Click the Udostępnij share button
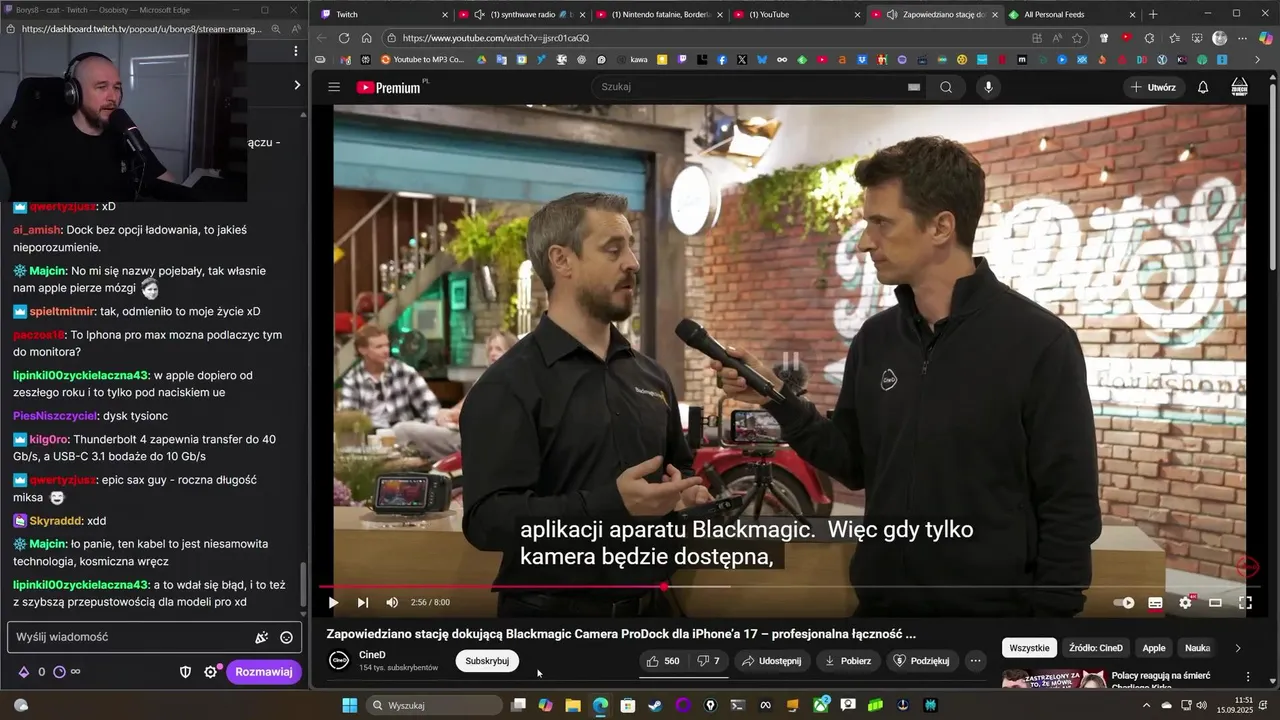 pos(770,661)
